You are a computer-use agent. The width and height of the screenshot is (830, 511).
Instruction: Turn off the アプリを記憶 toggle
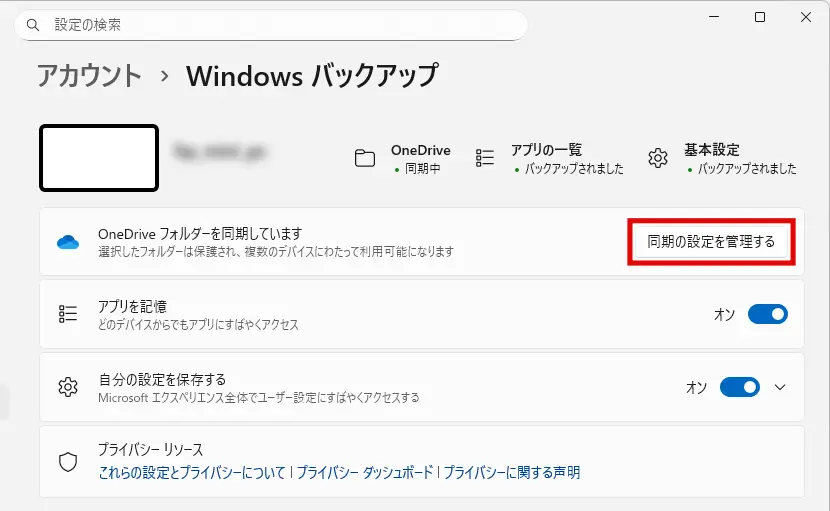coord(768,314)
